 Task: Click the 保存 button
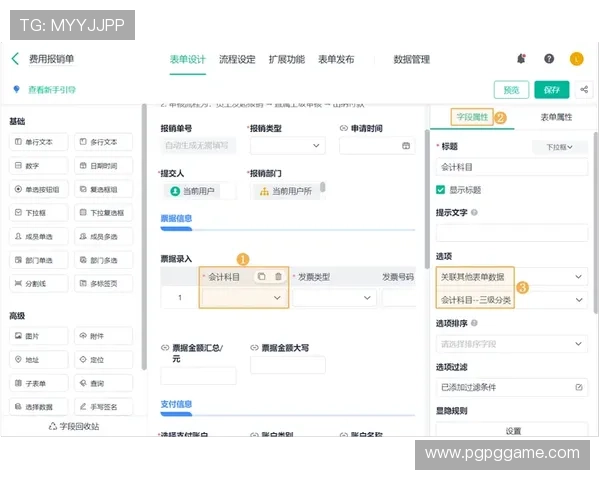pos(552,90)
